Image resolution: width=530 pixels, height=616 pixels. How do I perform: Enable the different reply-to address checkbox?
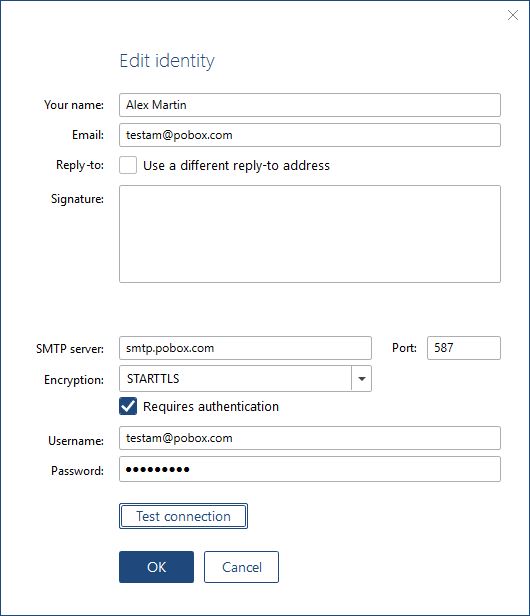[x=128, y=165]
